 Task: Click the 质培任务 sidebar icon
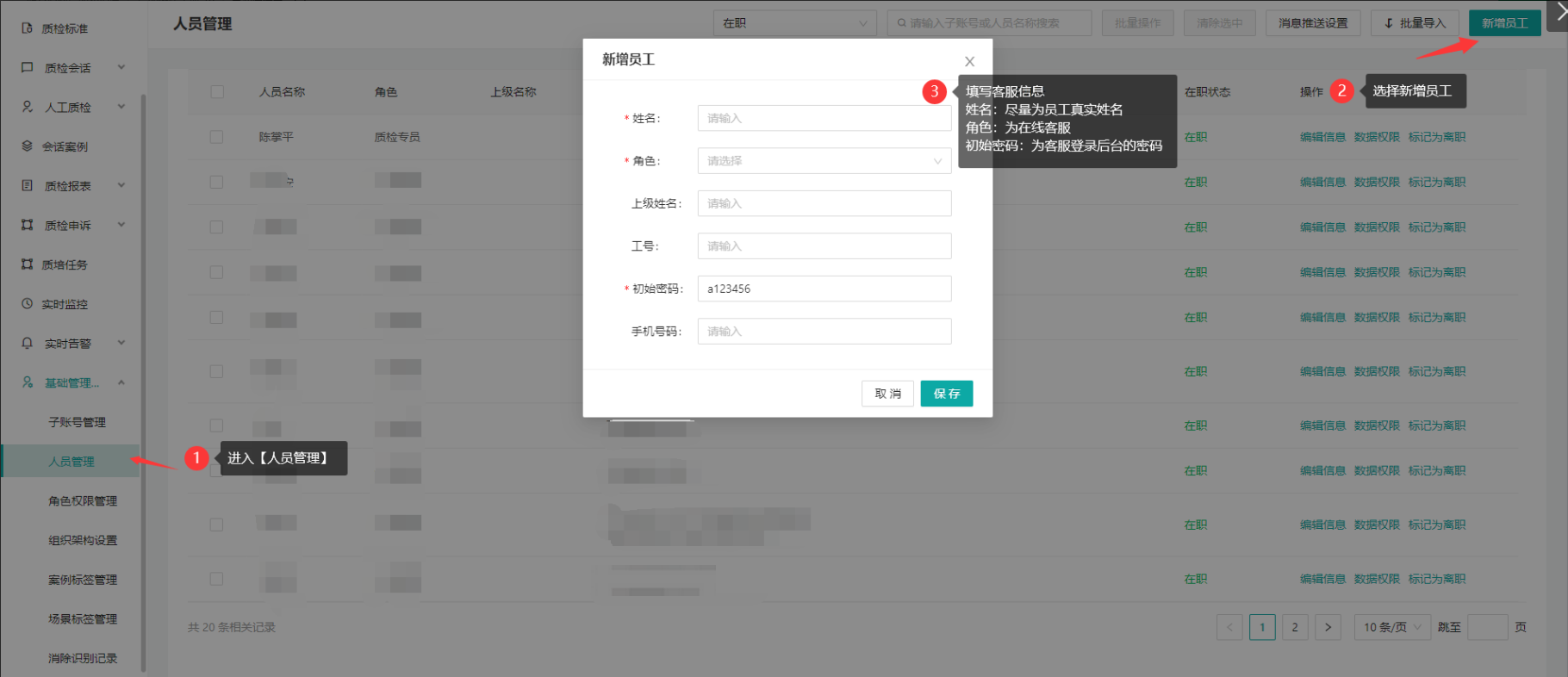(x=27, y=264)
